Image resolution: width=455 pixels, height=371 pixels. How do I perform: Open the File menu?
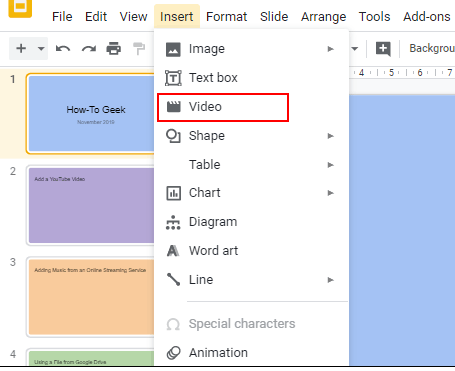point(62,16)
